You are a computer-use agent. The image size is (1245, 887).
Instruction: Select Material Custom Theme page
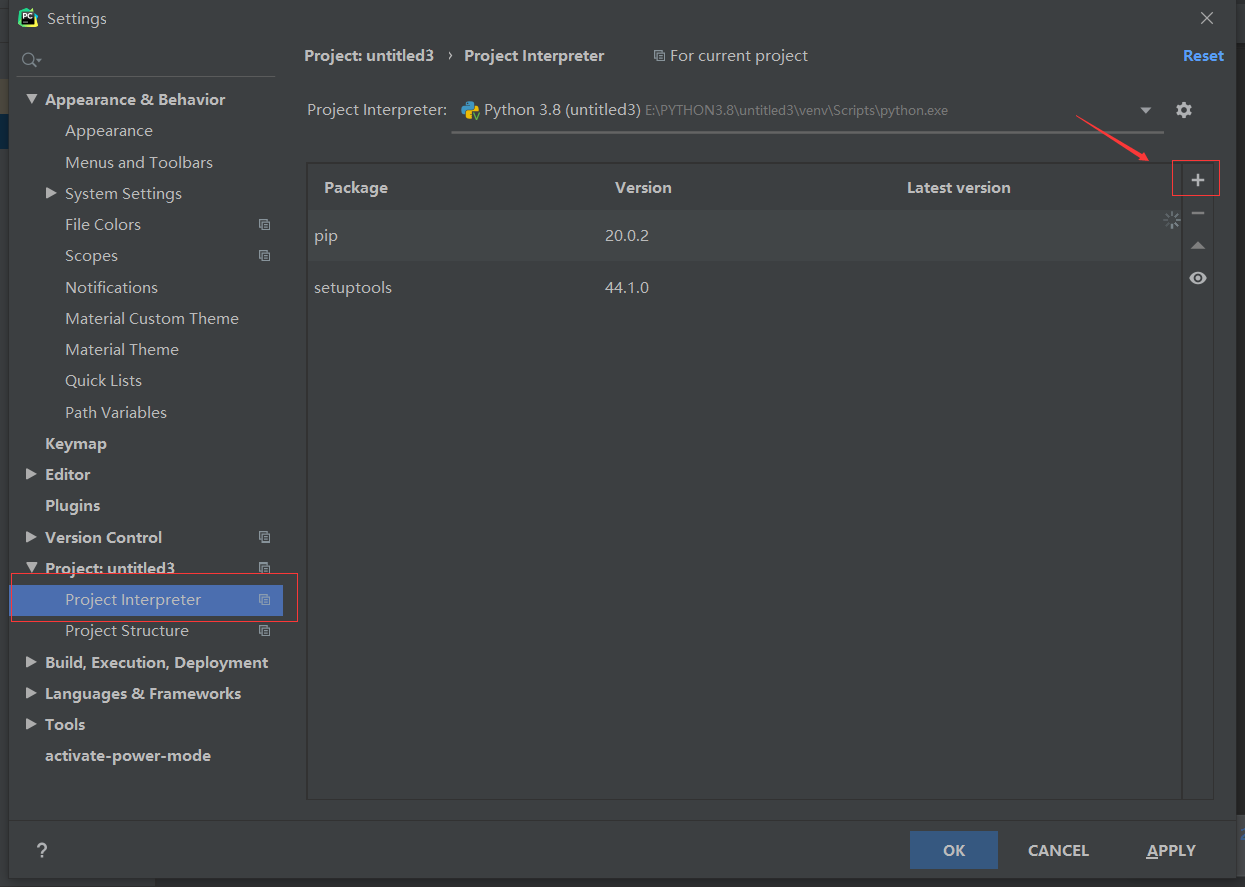pyautogui.click(x=152, y=318)
